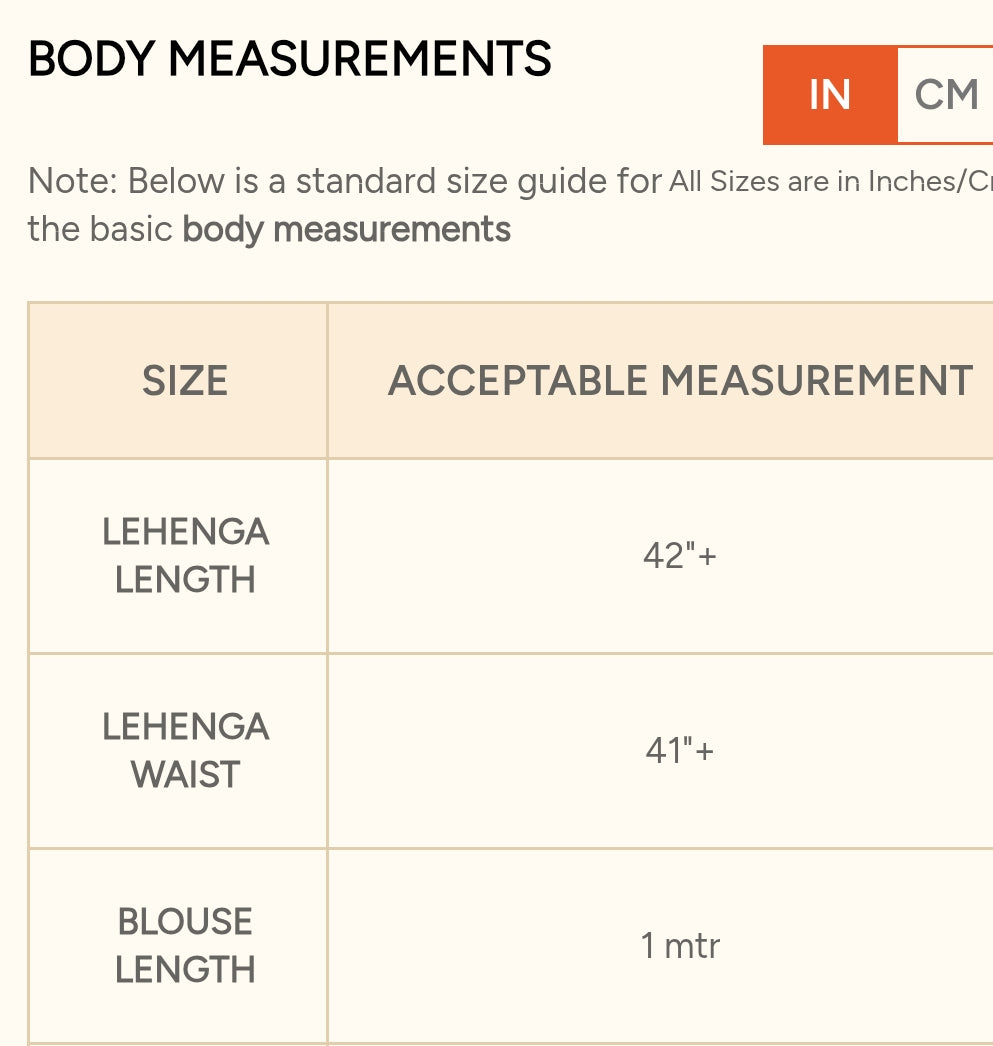Click the SIZE column header
Image resolution: width=993 pixels, height=1046 pixels.
[185, 381]
